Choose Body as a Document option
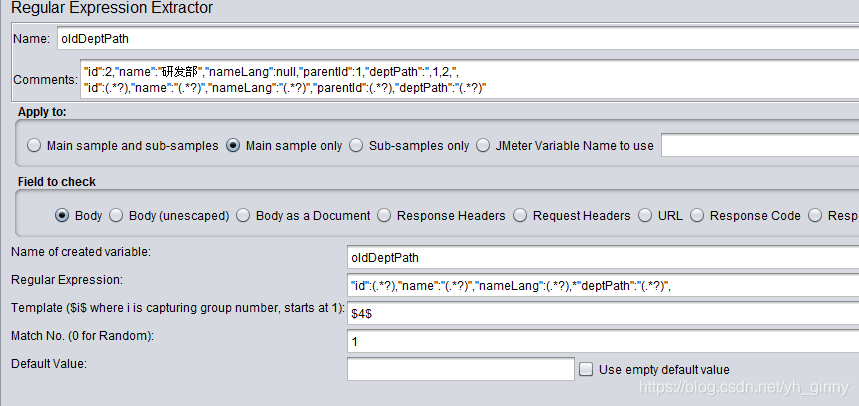The width and height of the screenshot is (859, 406). (x=243, y=216)
